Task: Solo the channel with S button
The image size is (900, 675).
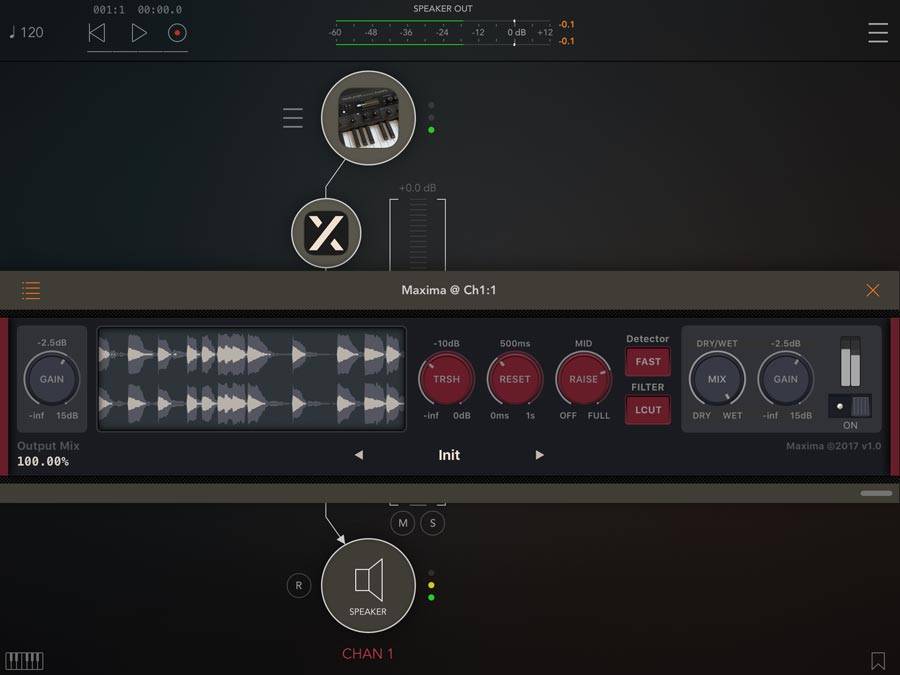Action: coord(433,522)
